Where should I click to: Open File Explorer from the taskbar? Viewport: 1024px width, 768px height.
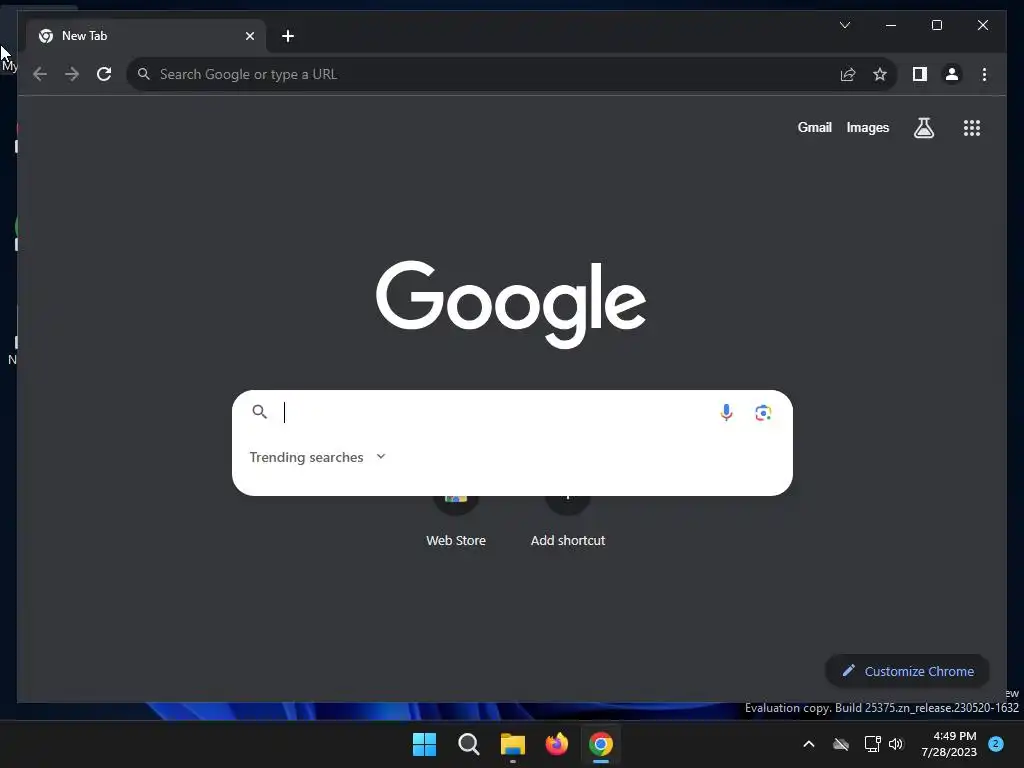coord(513,744)
